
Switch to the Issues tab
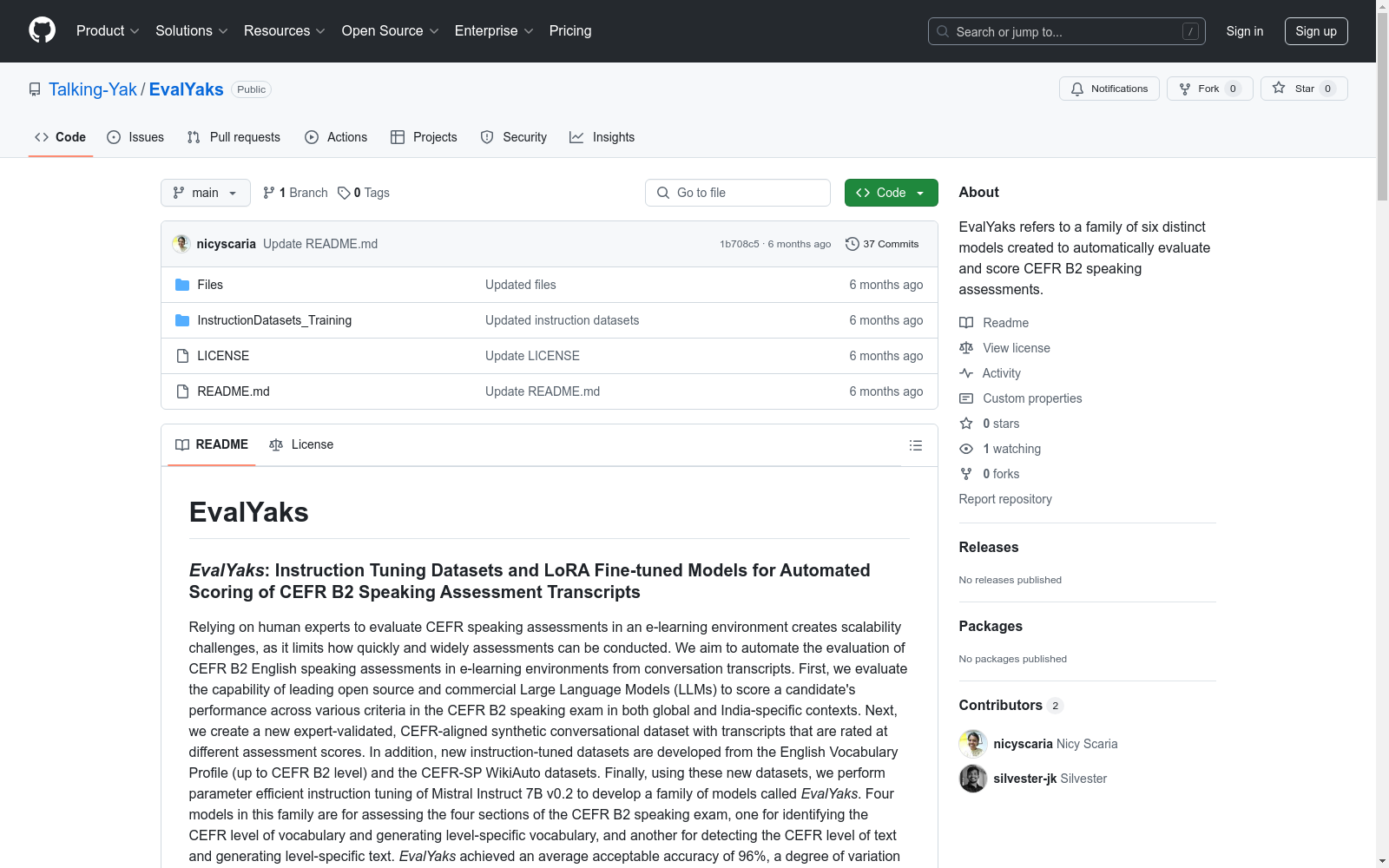tap(135, 137)
